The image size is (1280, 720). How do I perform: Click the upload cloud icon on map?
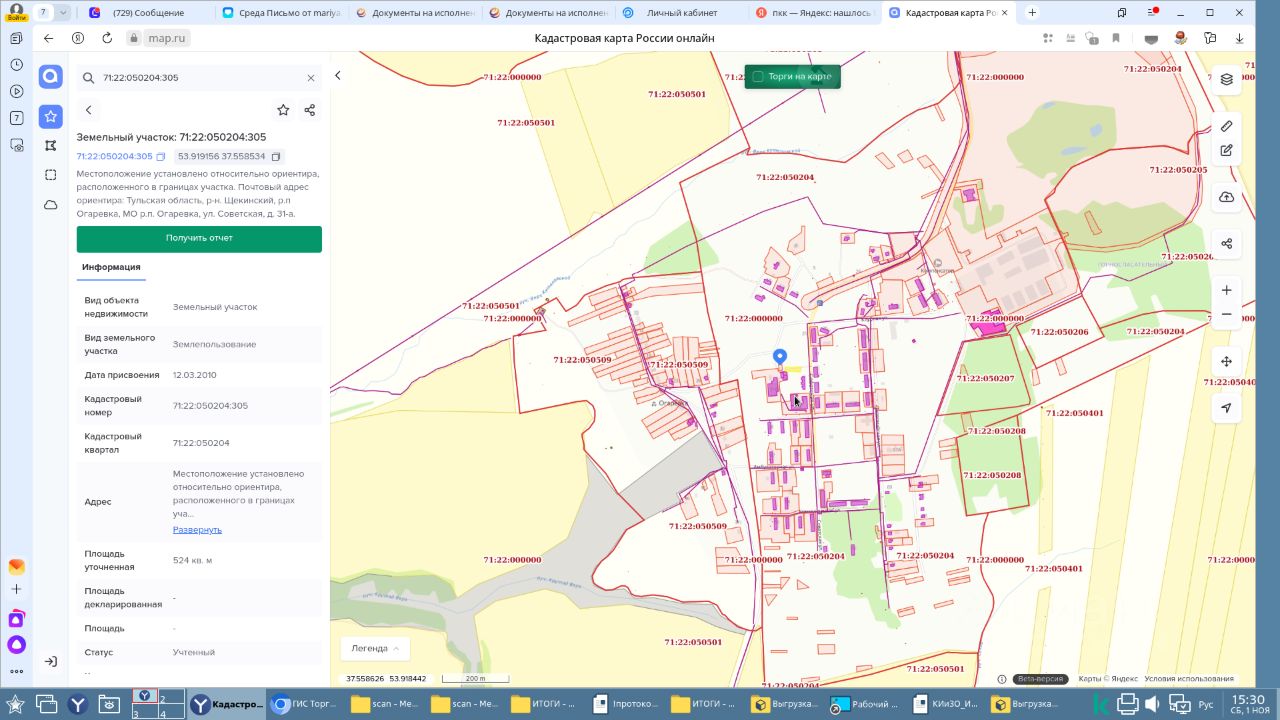click(1226, 197)
